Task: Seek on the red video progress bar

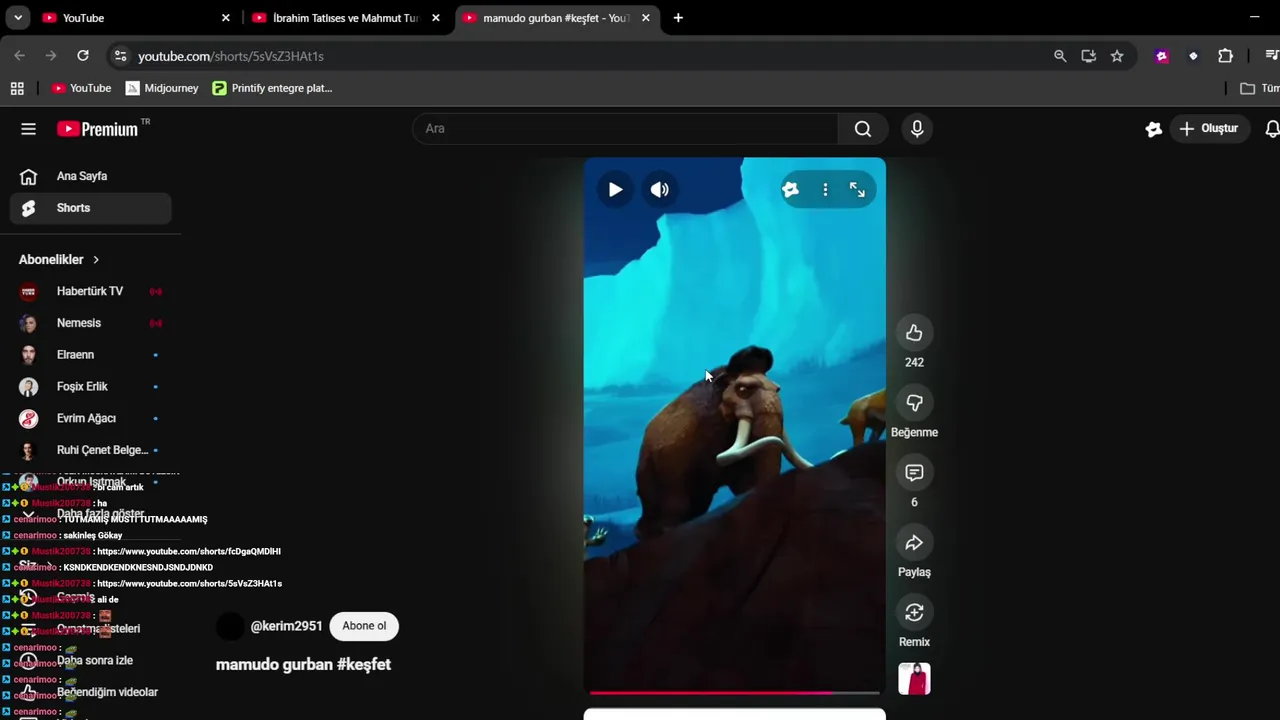Action: tap(735, 692)
